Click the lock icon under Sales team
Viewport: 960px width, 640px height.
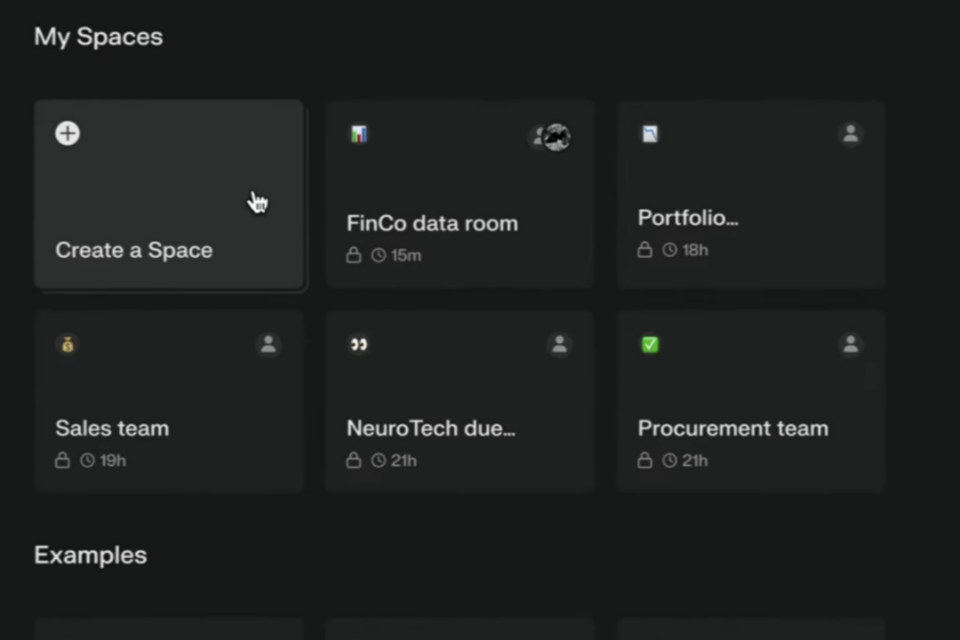pyautogui.click(x=62, y=461)
